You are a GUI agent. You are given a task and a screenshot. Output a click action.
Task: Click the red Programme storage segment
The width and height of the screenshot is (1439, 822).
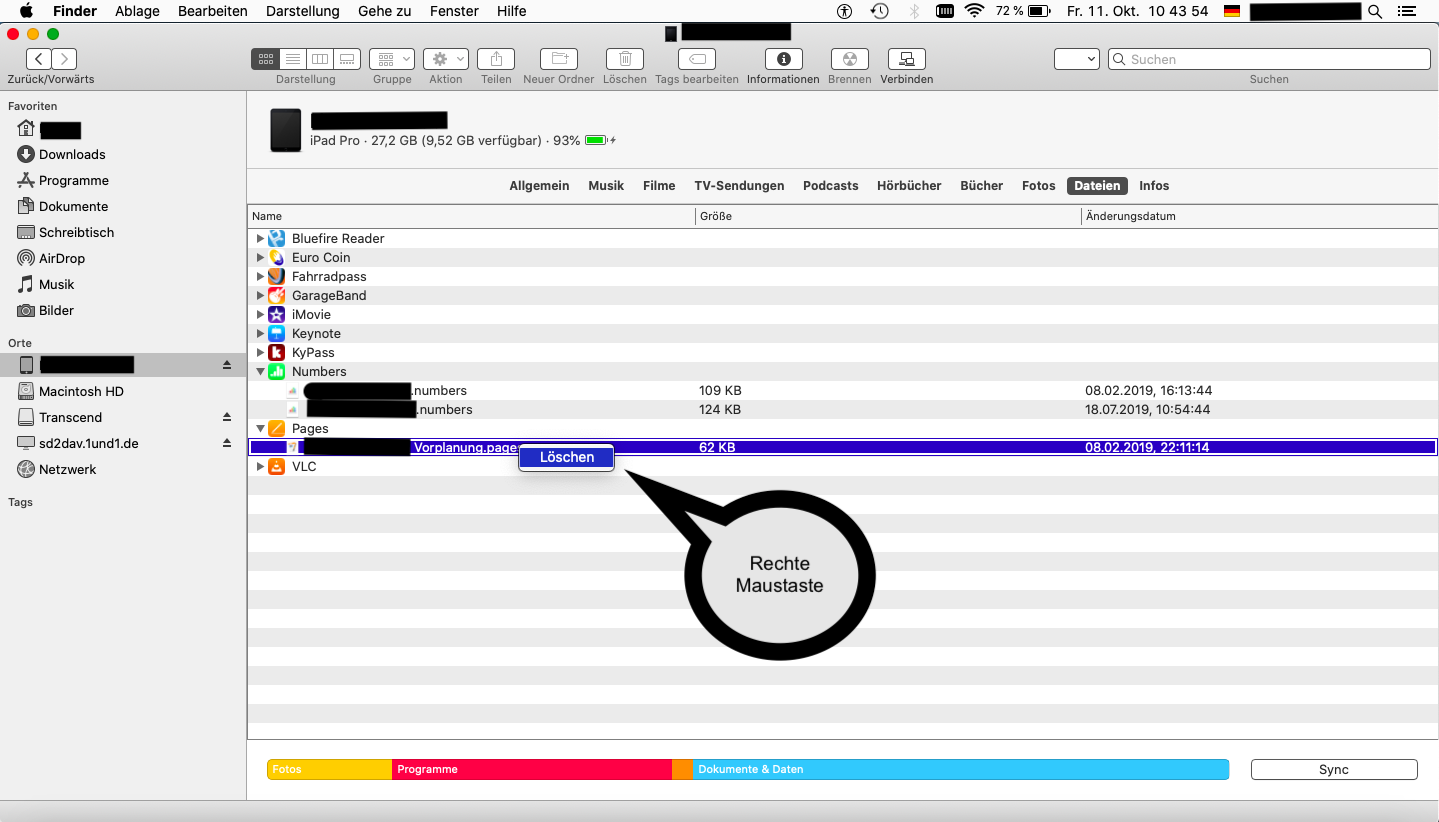tap(532, 769)
